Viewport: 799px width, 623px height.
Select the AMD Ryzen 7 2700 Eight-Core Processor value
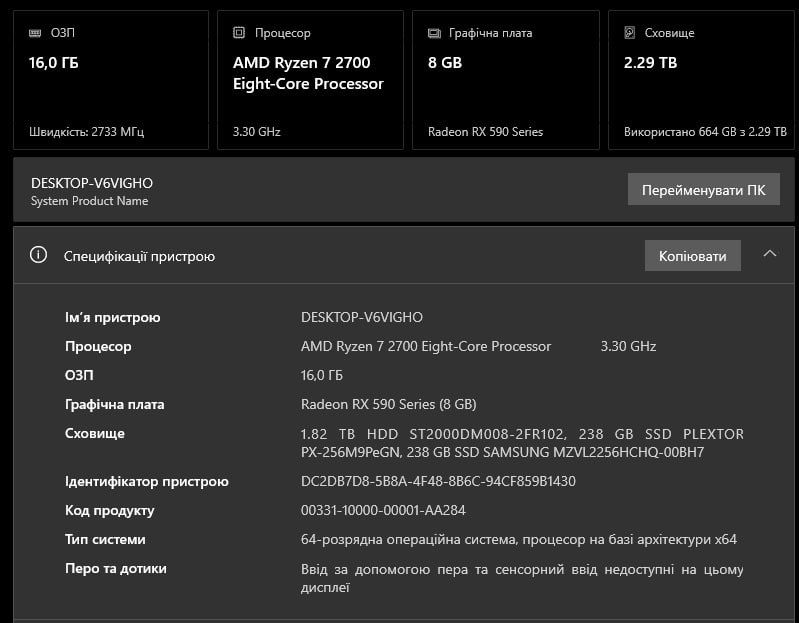click(x=426, y=346)
